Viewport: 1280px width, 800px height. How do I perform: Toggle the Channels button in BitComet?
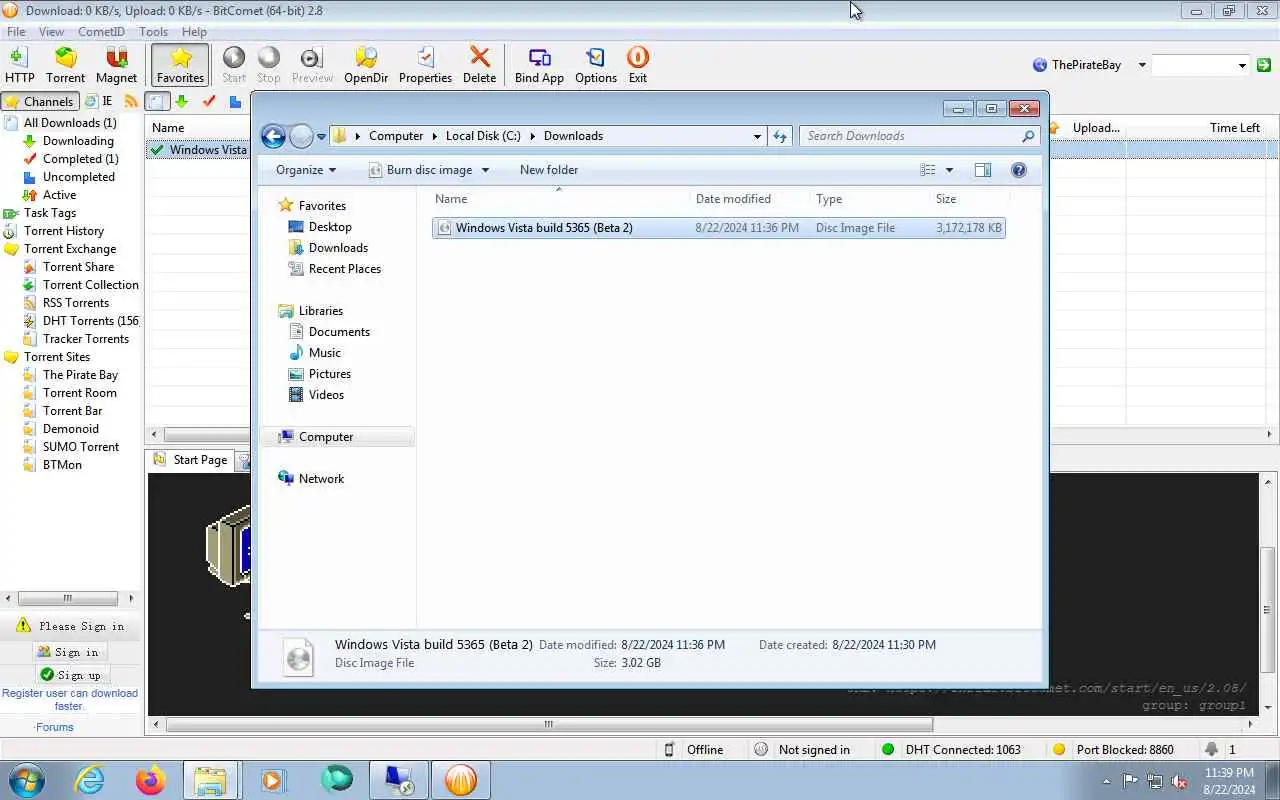point(39,101)
